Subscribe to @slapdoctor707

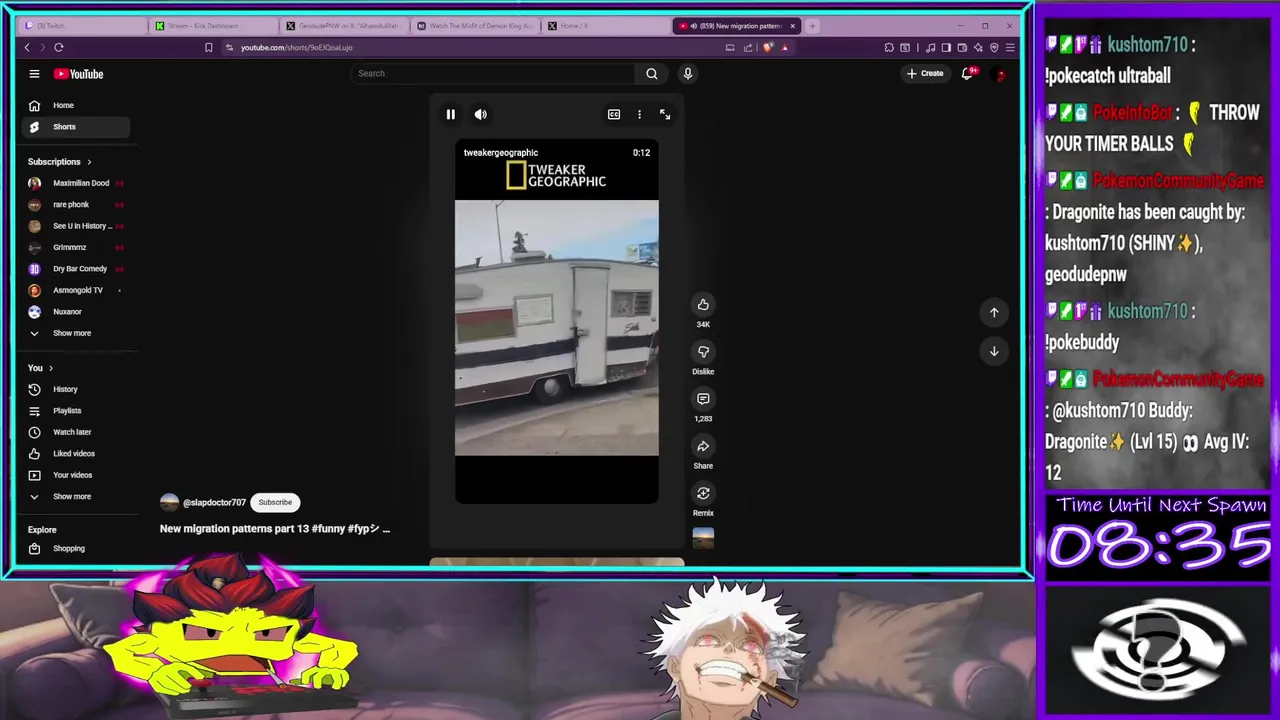pos(275,502)
